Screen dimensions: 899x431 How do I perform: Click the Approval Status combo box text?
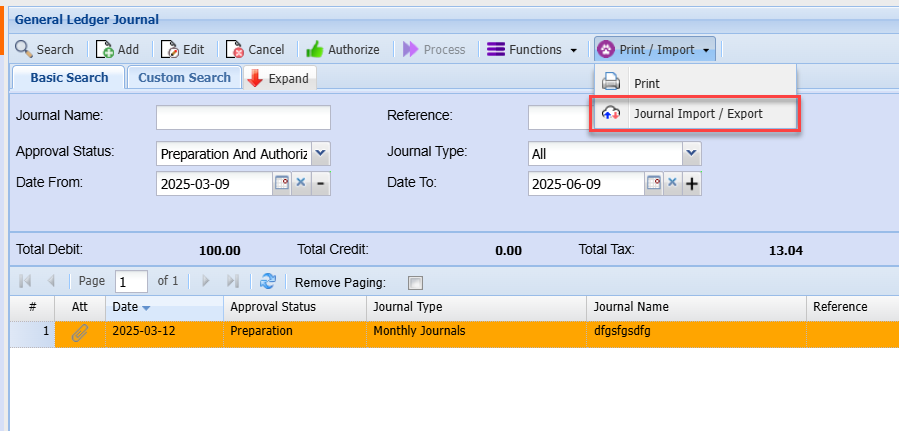234,154
